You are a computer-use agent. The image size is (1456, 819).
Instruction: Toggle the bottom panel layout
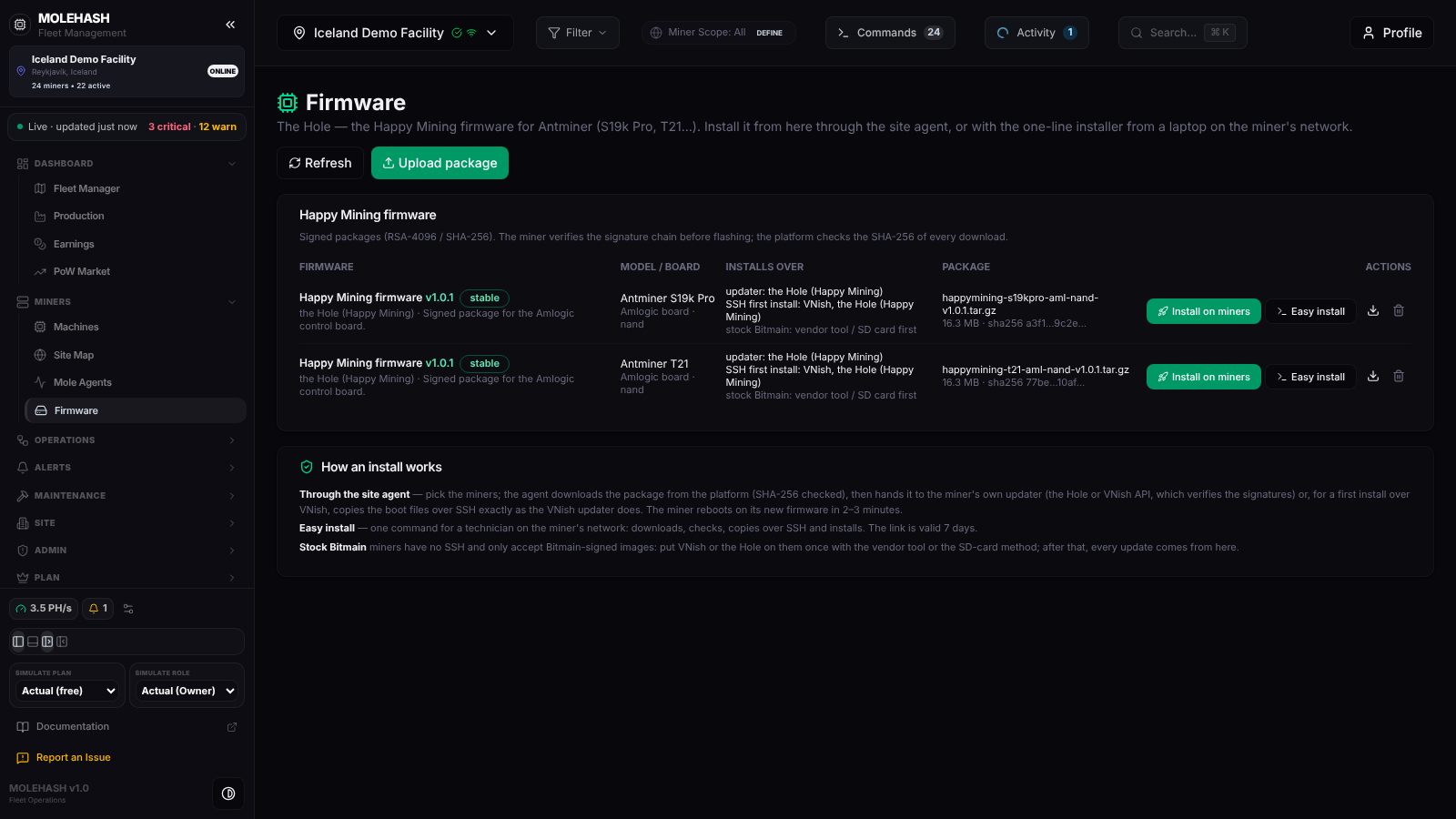click(x=33, y=642)
